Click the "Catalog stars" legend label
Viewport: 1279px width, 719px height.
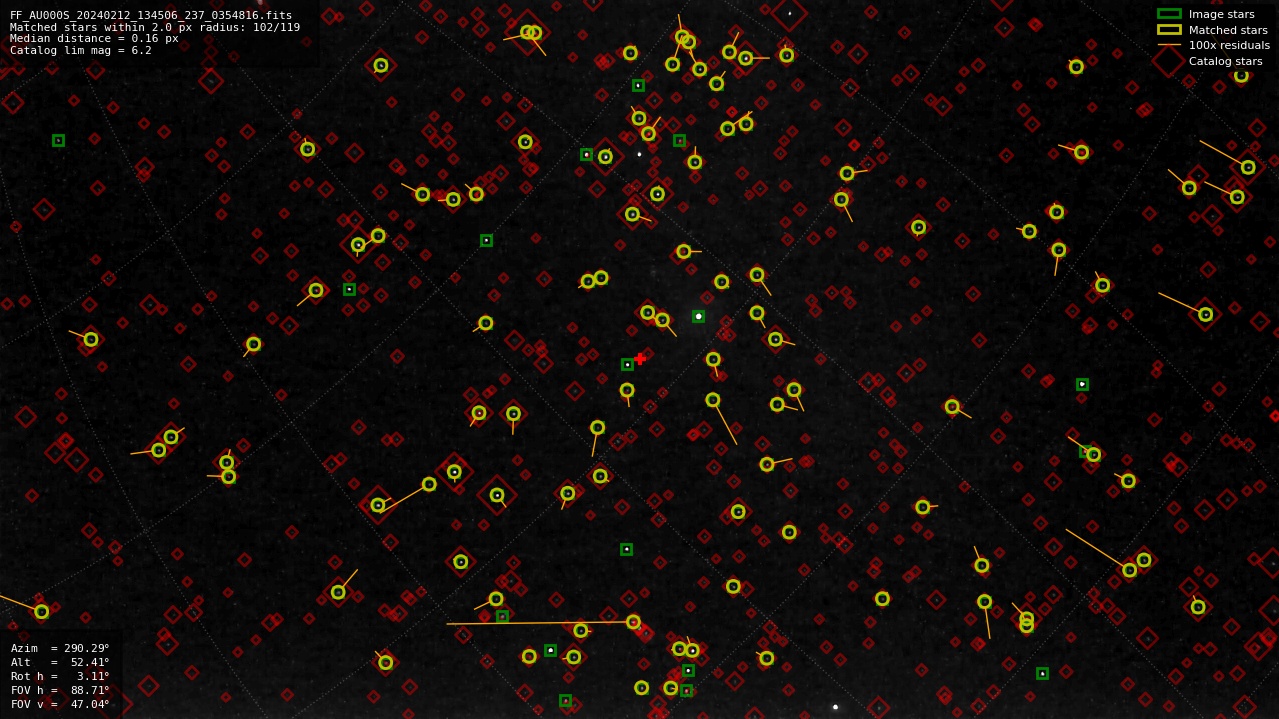(1225, 61)
